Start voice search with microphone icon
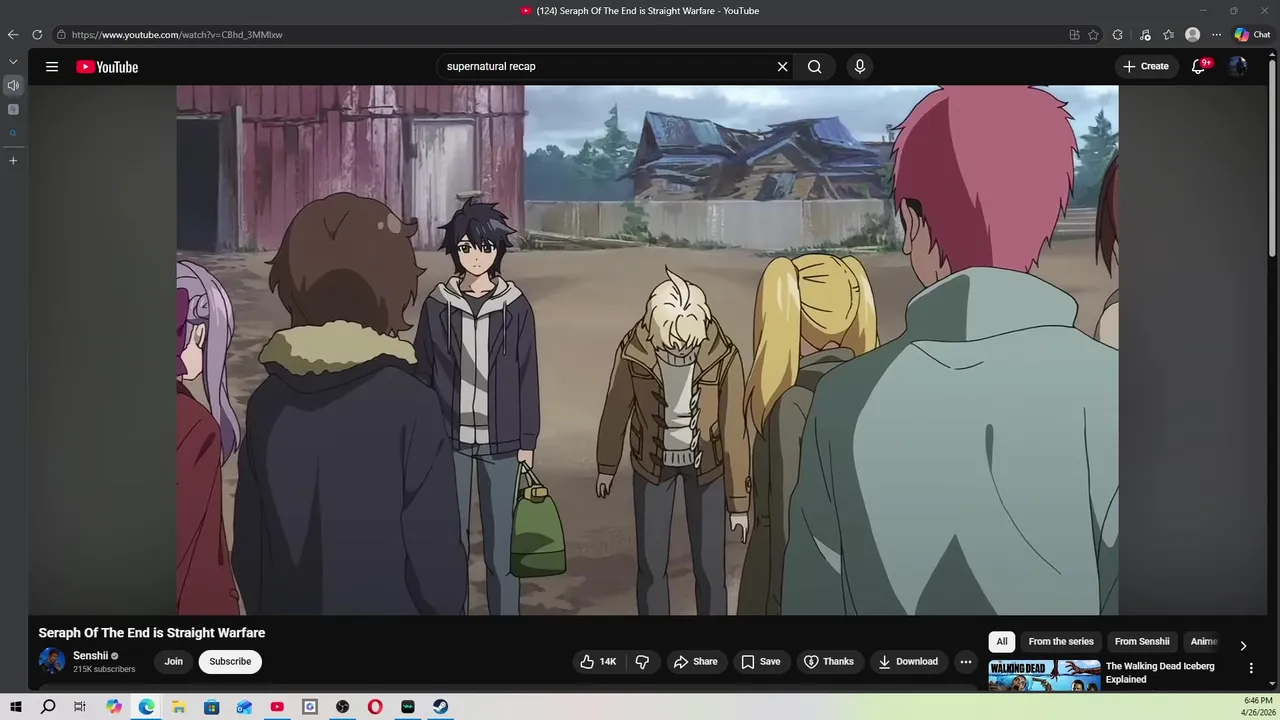1280x720 pixels. [859, 67]
